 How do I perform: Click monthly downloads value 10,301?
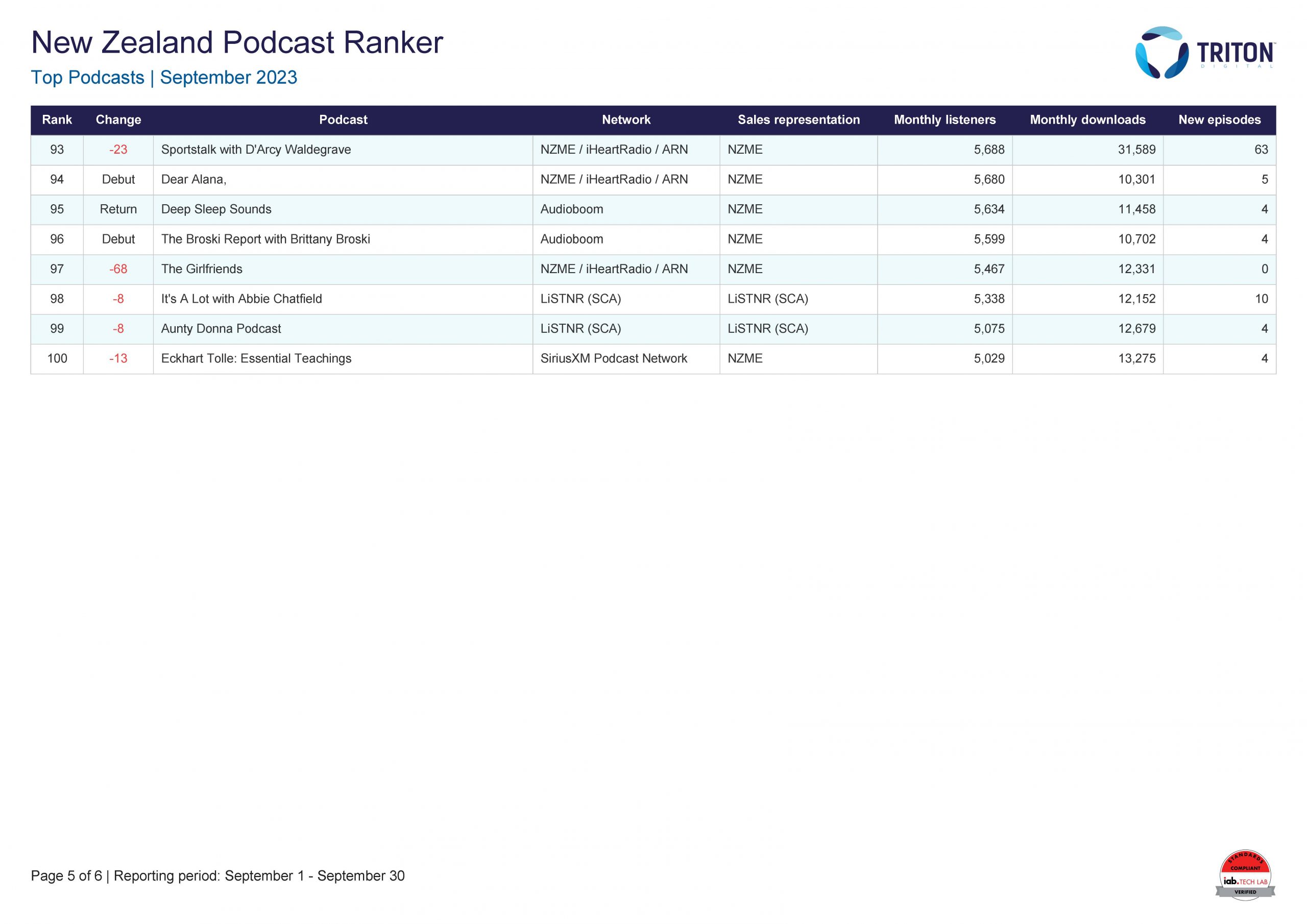pos(1137,179)
